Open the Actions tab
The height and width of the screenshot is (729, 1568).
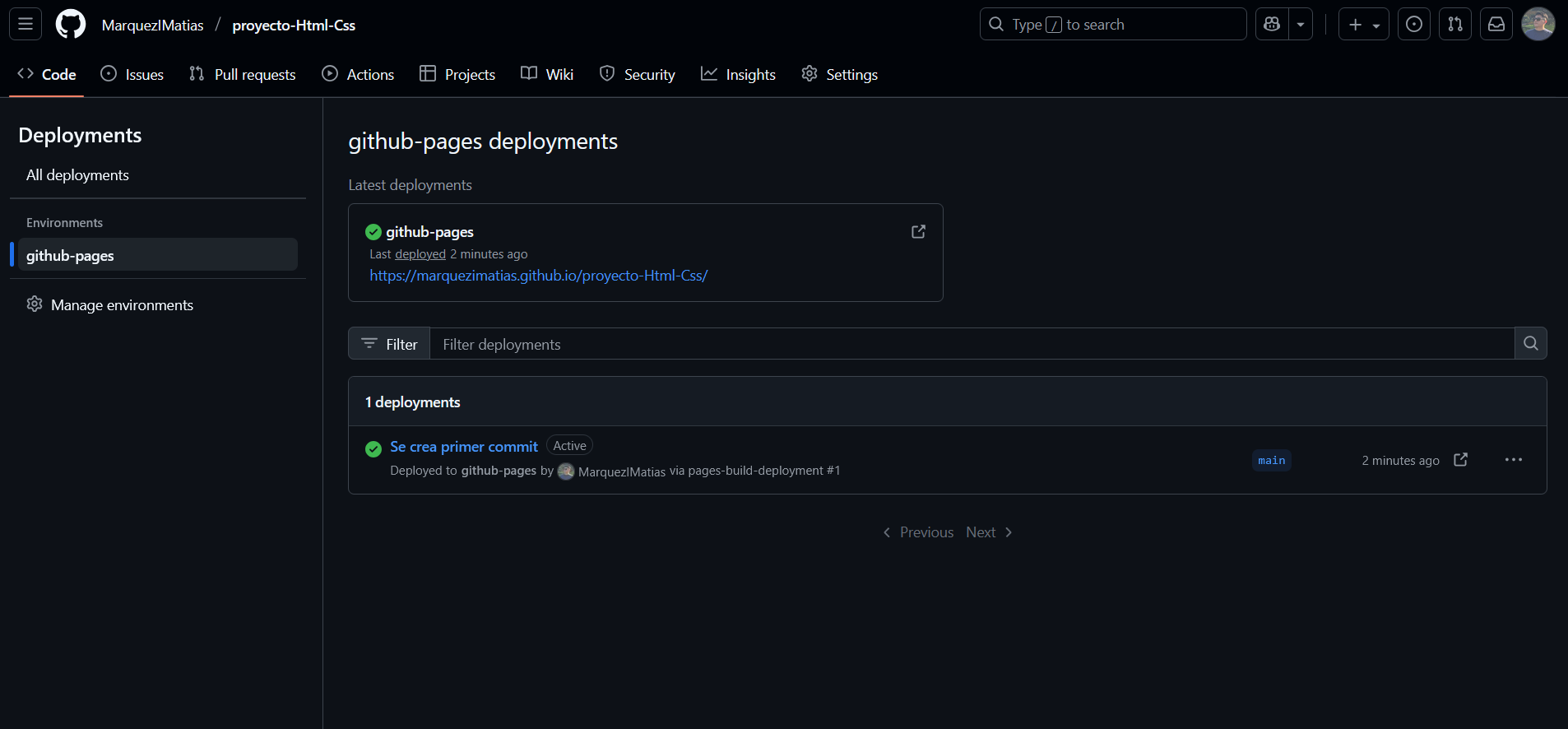358,74
